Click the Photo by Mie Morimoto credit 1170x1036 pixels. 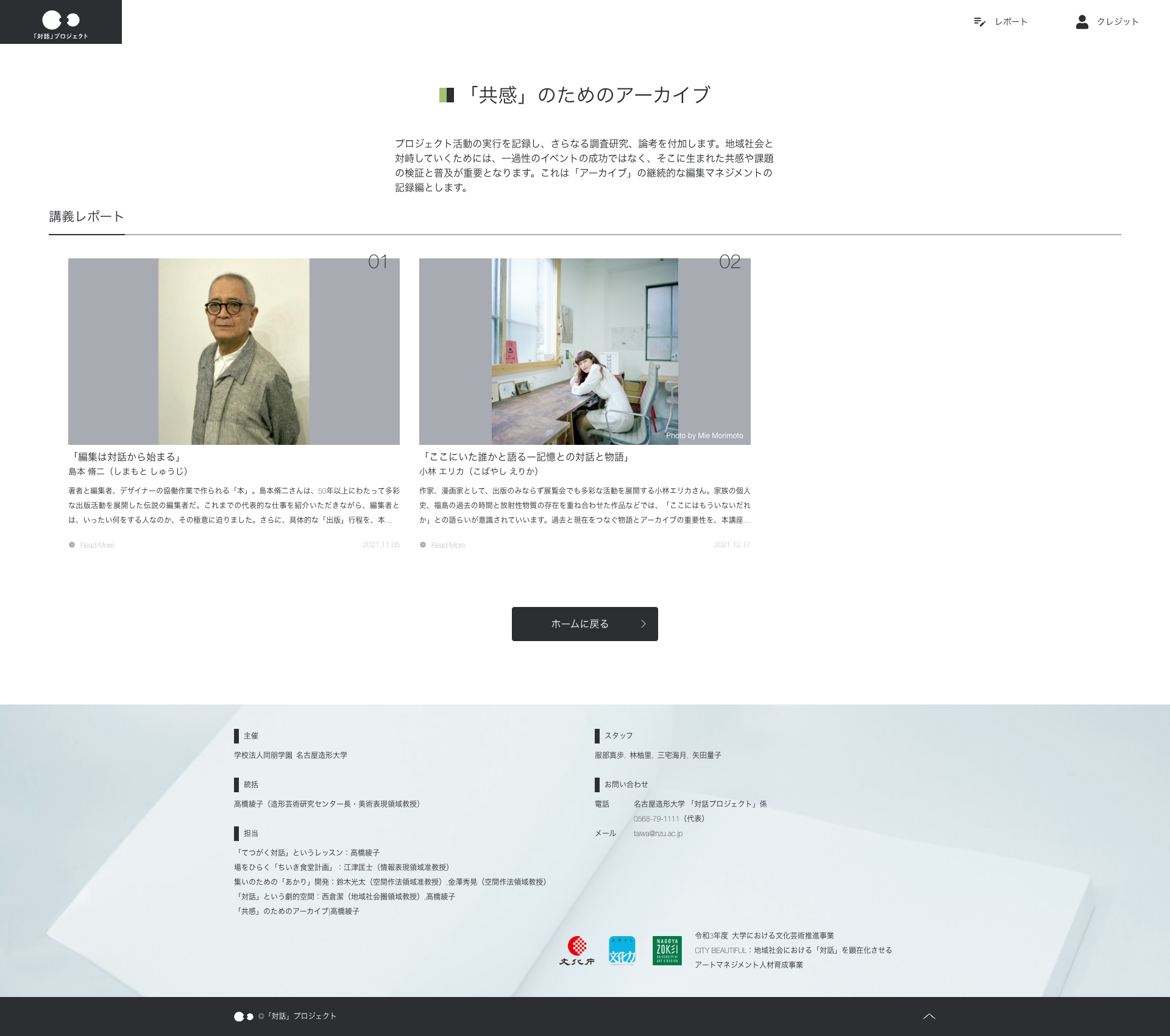pyautogui.click(x=704, y=436)
